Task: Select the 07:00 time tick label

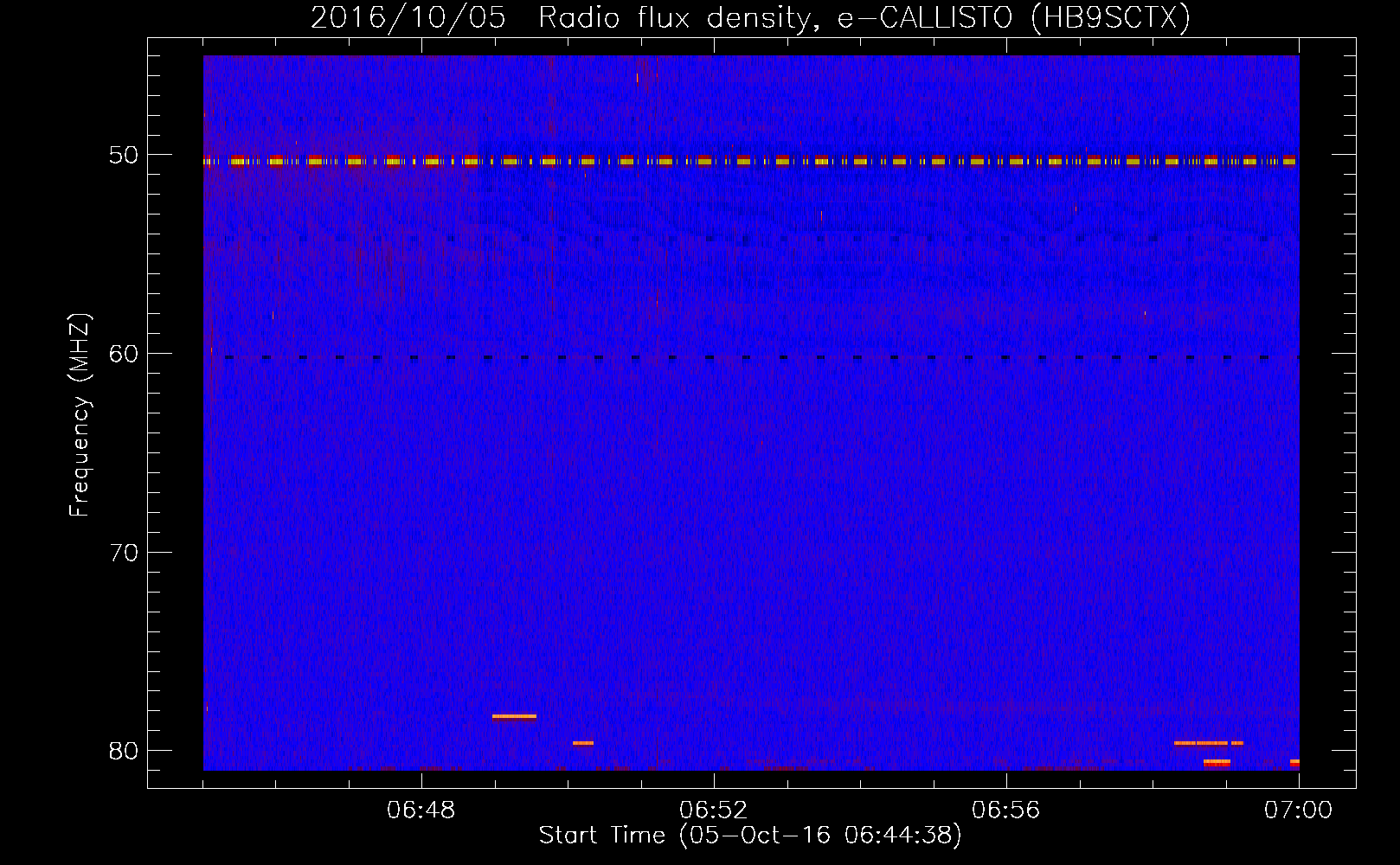Action: 1299,811
